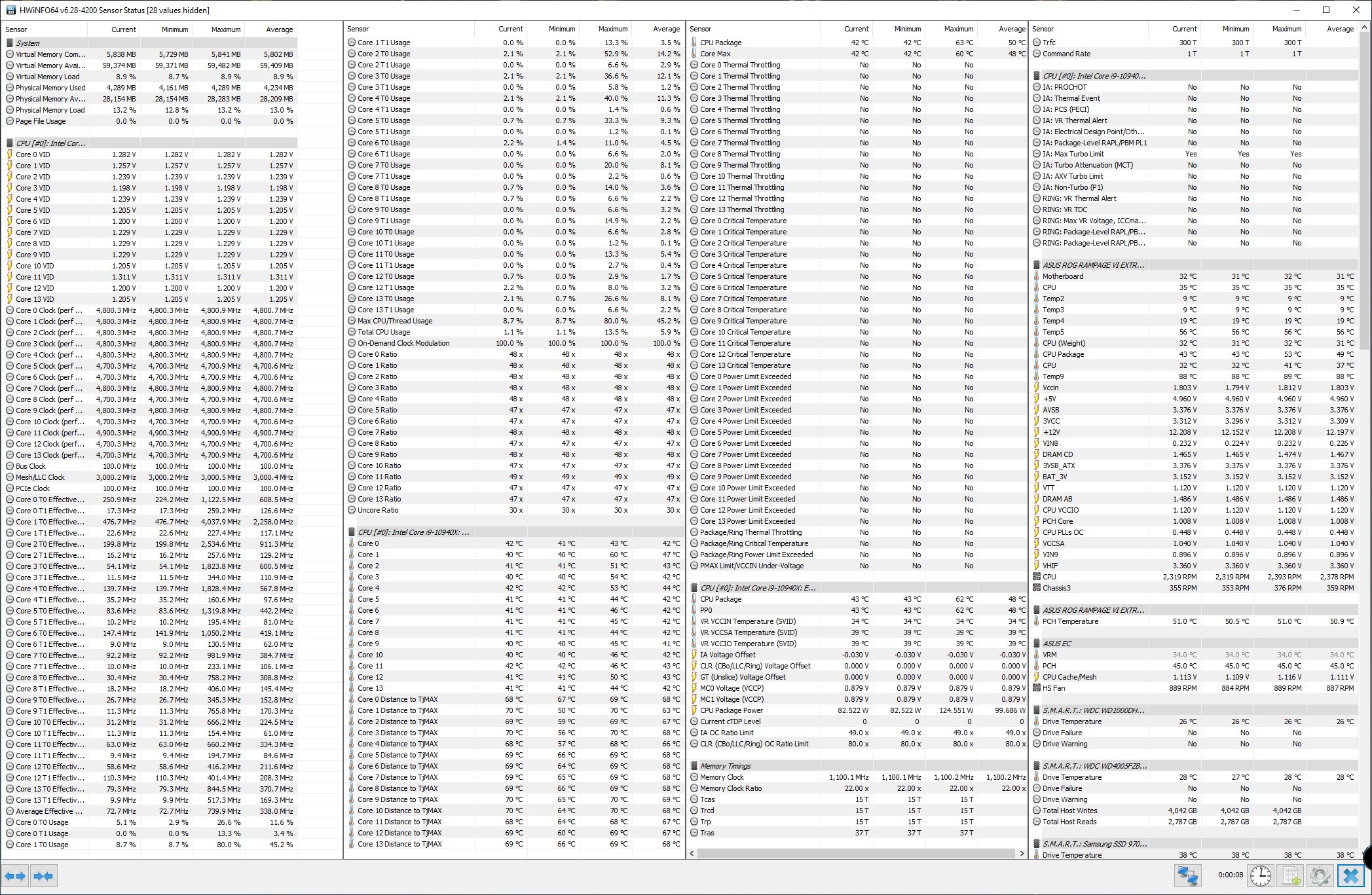The image size is (1372, 895).
Task: Select Core 0 VID sensor row
Action: pyautogui.click(x=33, y=155)
